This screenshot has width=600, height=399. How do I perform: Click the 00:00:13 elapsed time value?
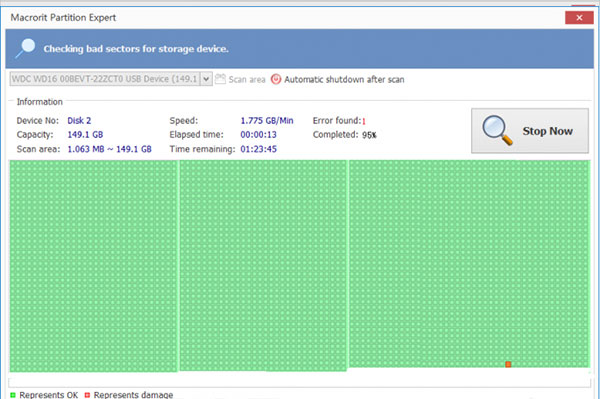pos(258,135)
